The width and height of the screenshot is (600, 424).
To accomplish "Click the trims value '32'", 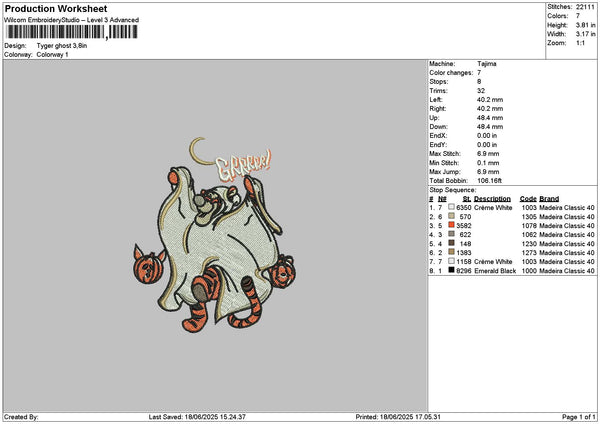I will point(481,91).
